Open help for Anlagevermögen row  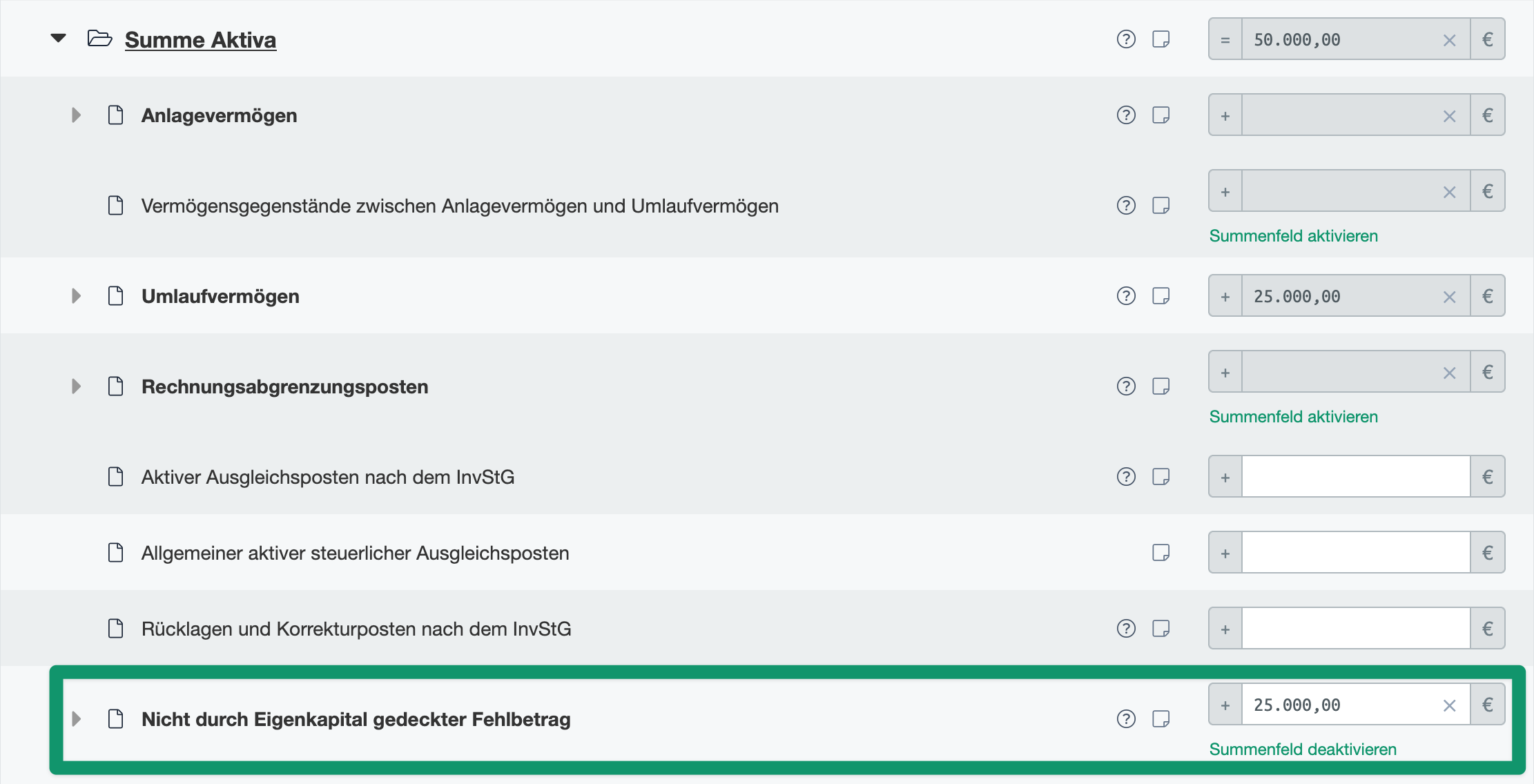point(1126,115)
